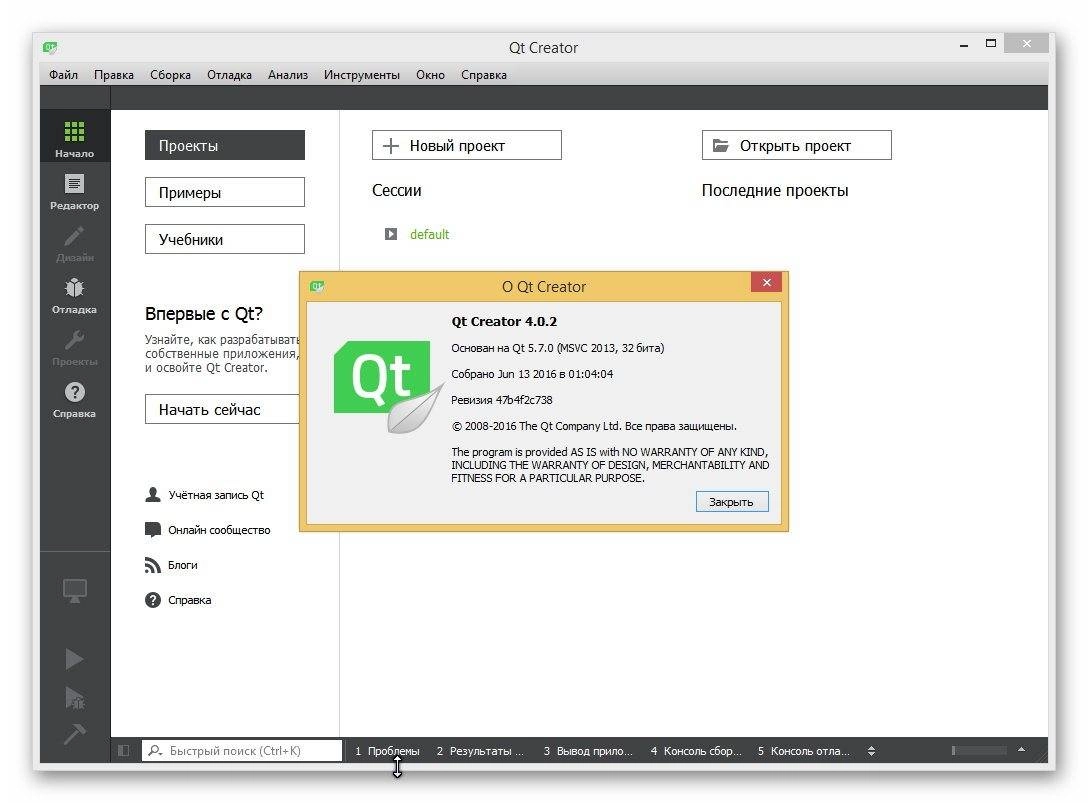Open the Отладка mode with bug icon
The height and width of the screenshot is (803, 1088).
(x=74, y=295)
